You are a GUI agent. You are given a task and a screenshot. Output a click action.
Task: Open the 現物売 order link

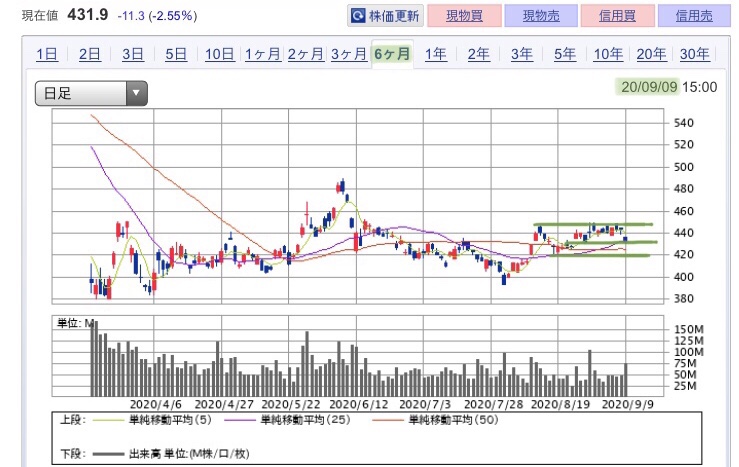tap(541, 16)
